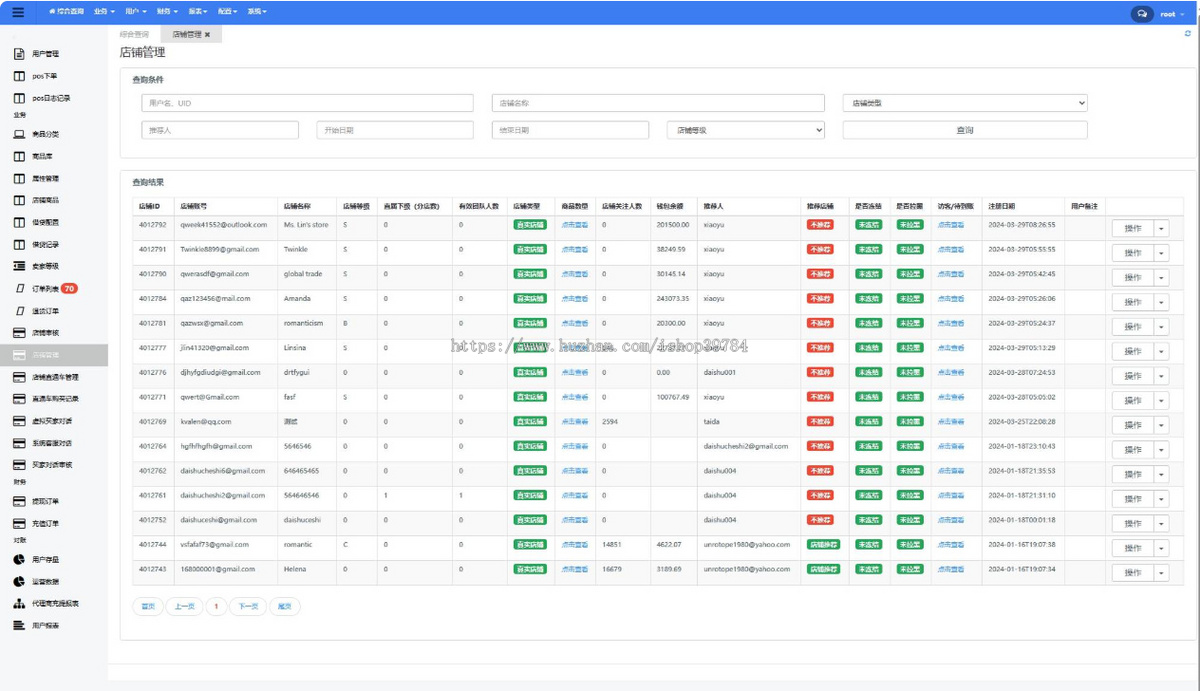The width and height of the screenshot is (1200, 691).
Task: Select the laptop icon for 商品分类
Action: (x=19, y=133)
